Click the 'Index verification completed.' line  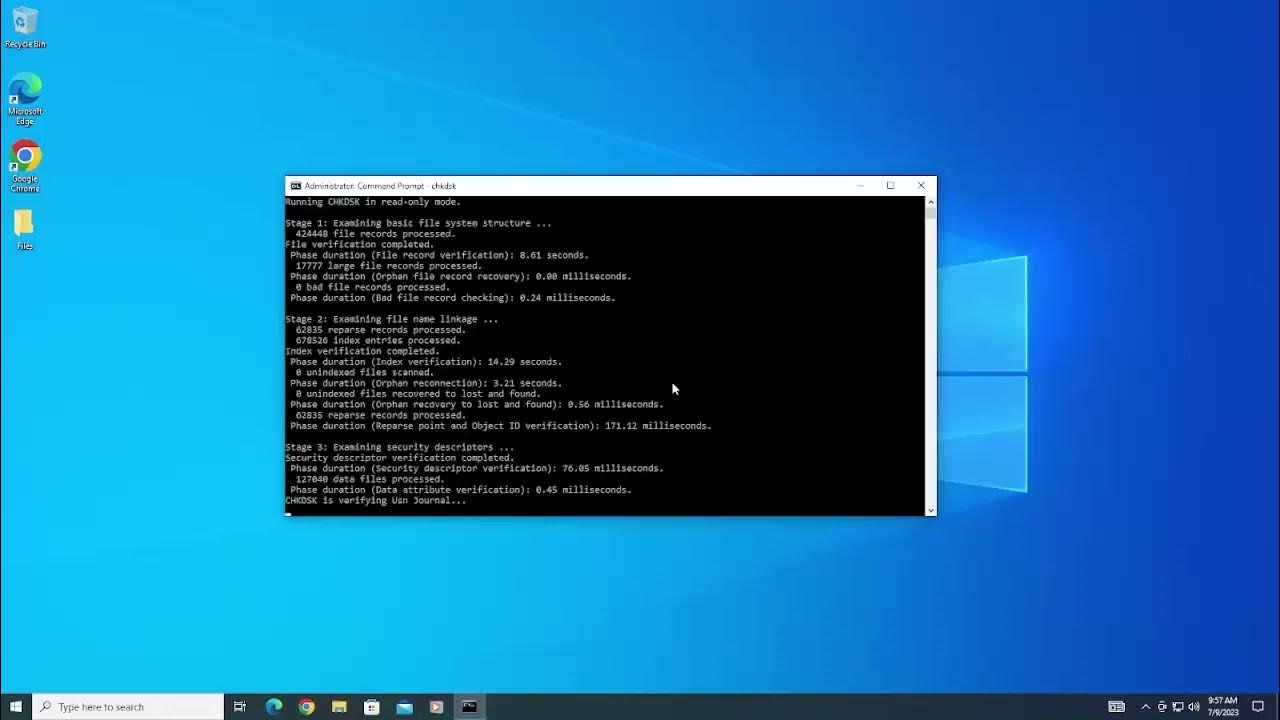pyautogui.click(x=362, y=351)
